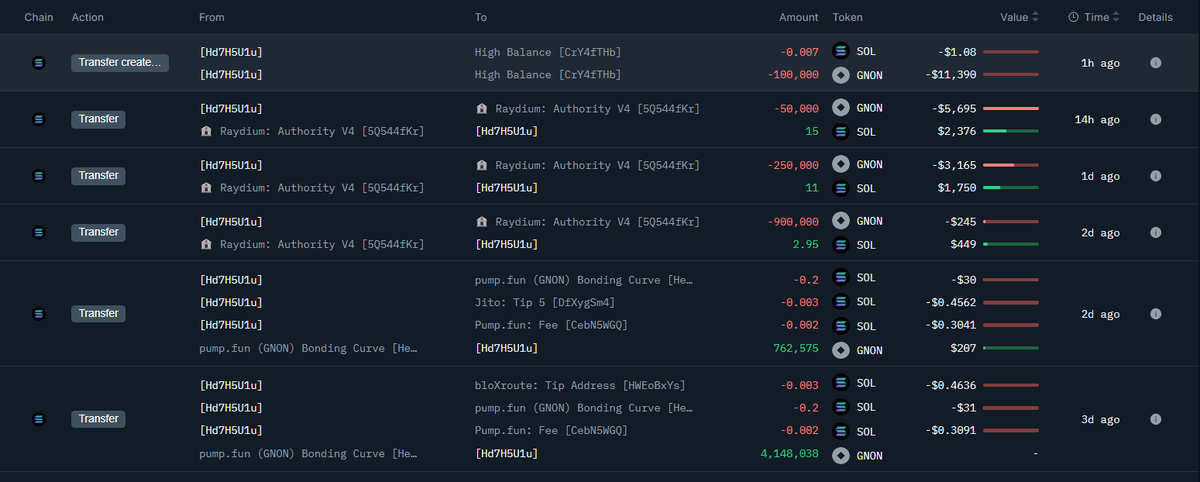Open details info for the 1h ago transaction
The height and width of the screenshot is (482, 1200).
(x=1155, y=63)
